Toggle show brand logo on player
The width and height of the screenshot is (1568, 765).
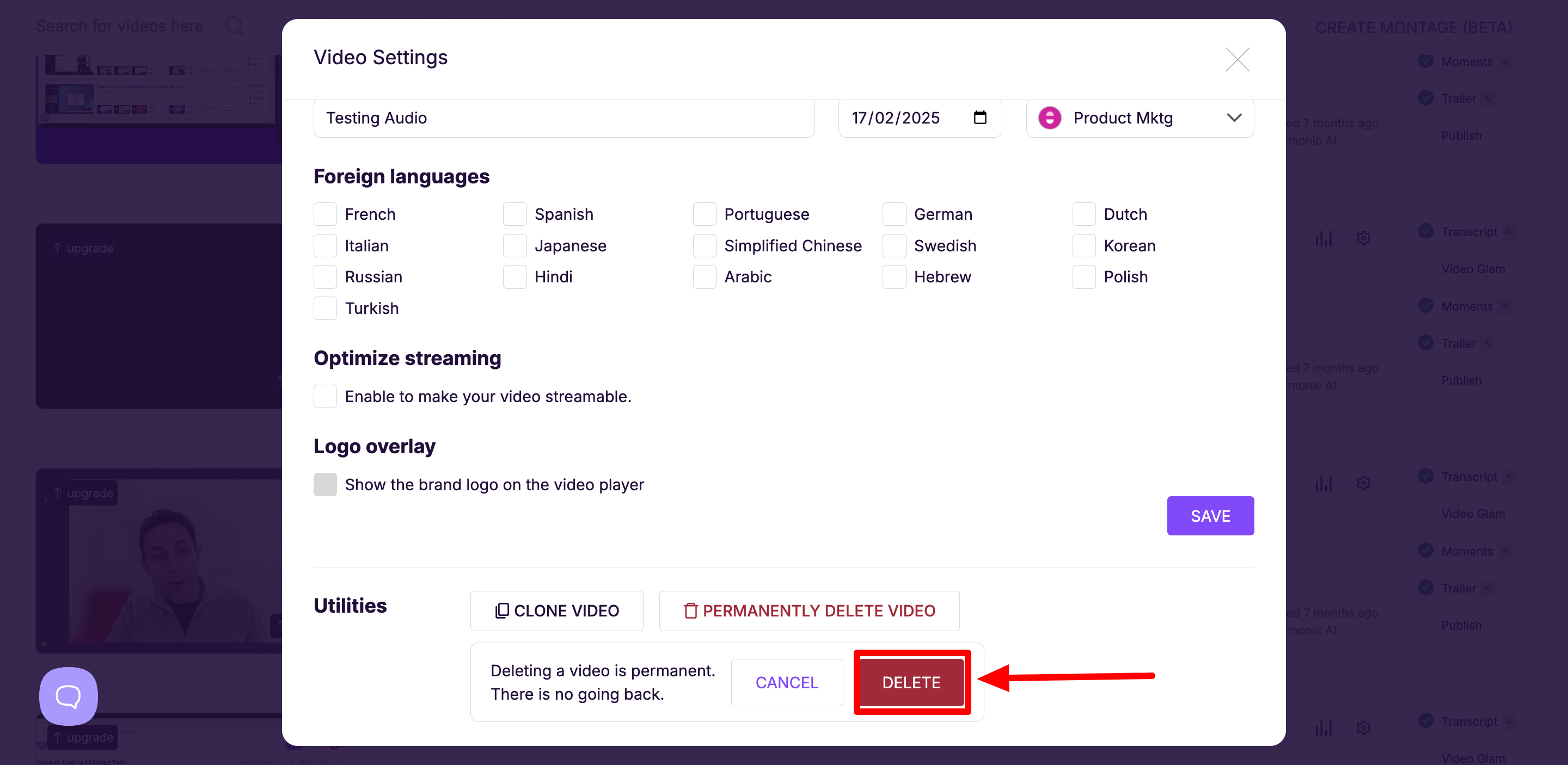(x=325, y=485)
